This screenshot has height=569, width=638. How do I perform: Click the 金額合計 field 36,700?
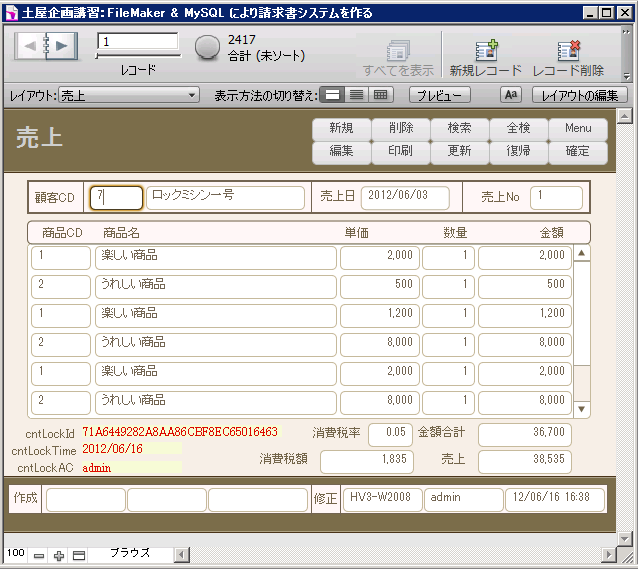(525, 435)
